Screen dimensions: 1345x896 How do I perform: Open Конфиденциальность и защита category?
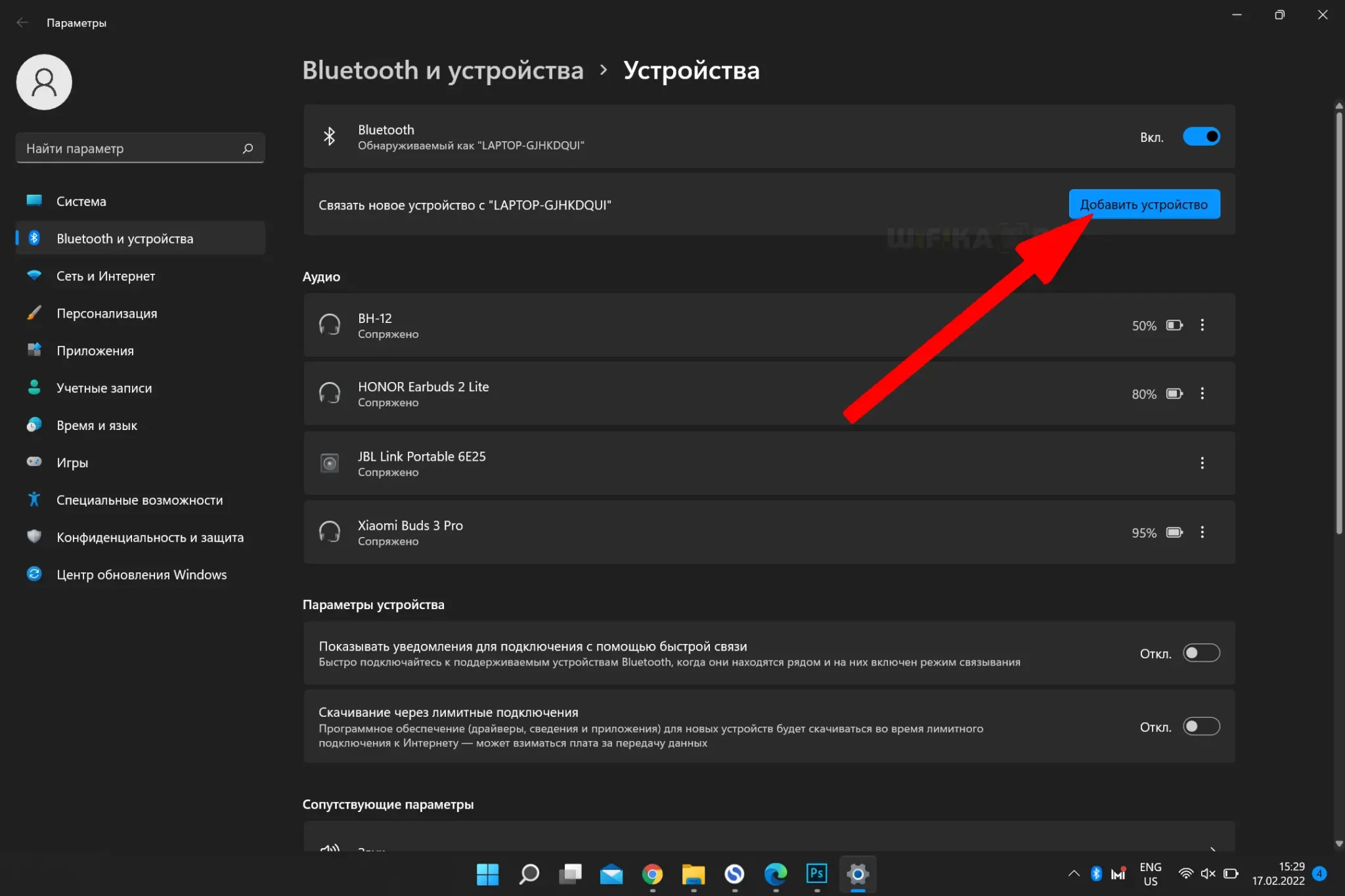tap(140, 538)
